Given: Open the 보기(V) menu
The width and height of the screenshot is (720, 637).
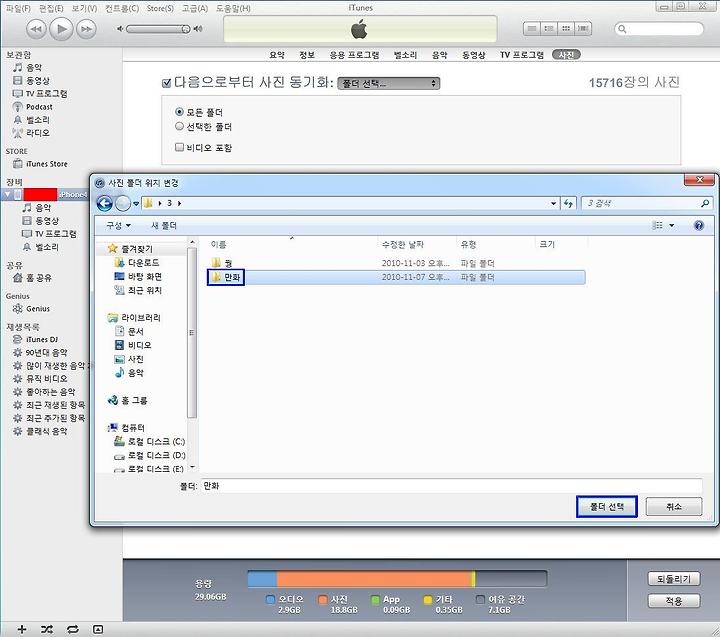Looking at the screenshot, I should [x=84, y=8].
